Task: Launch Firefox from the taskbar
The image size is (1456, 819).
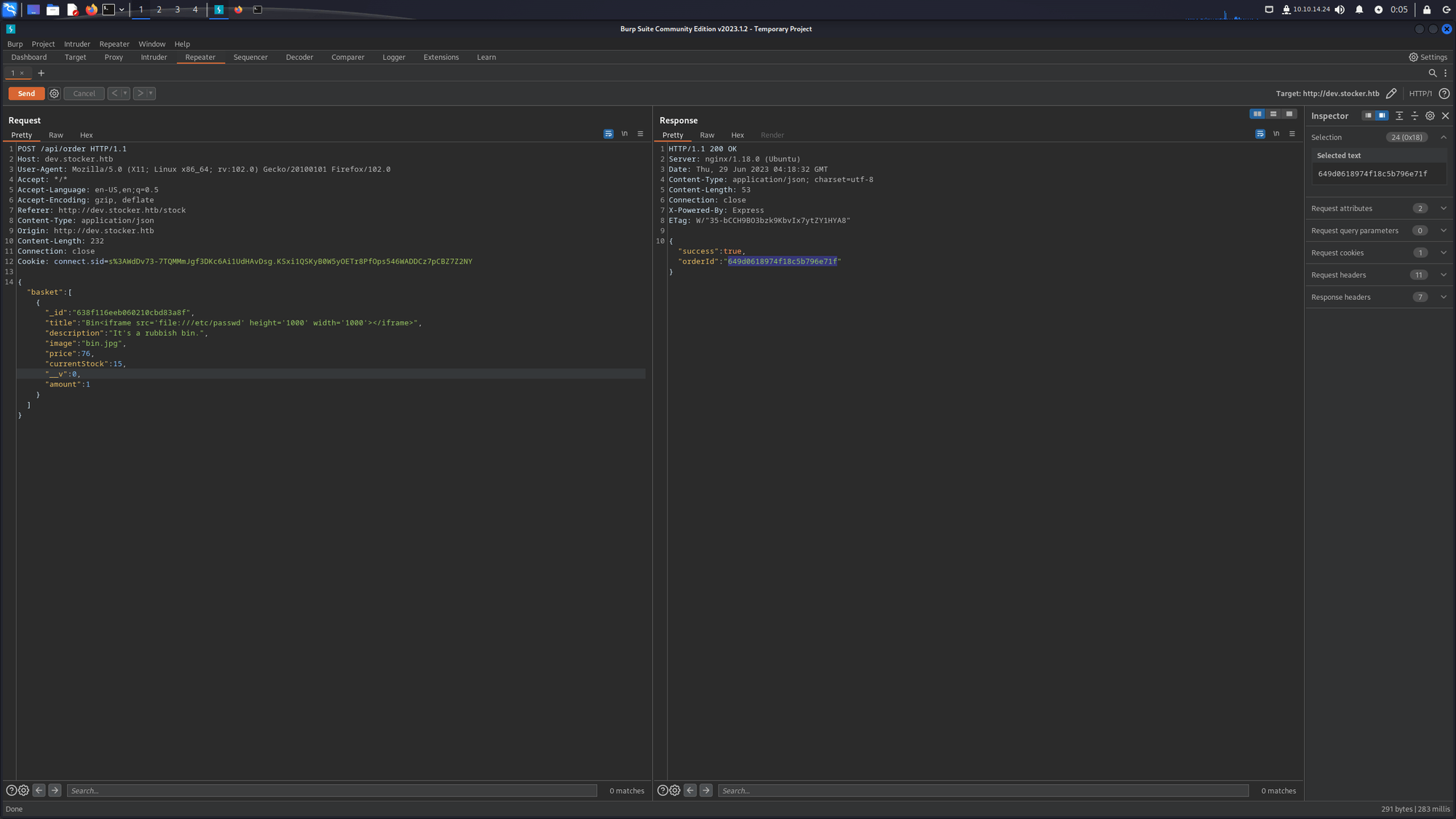Action: tap(91, 9)
